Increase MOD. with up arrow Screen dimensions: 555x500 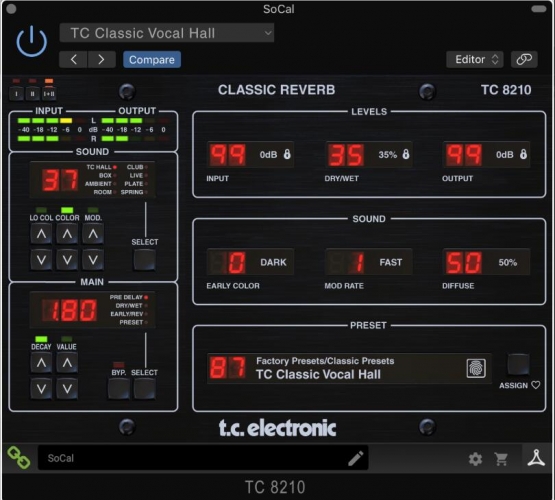(x=93, y=234)
